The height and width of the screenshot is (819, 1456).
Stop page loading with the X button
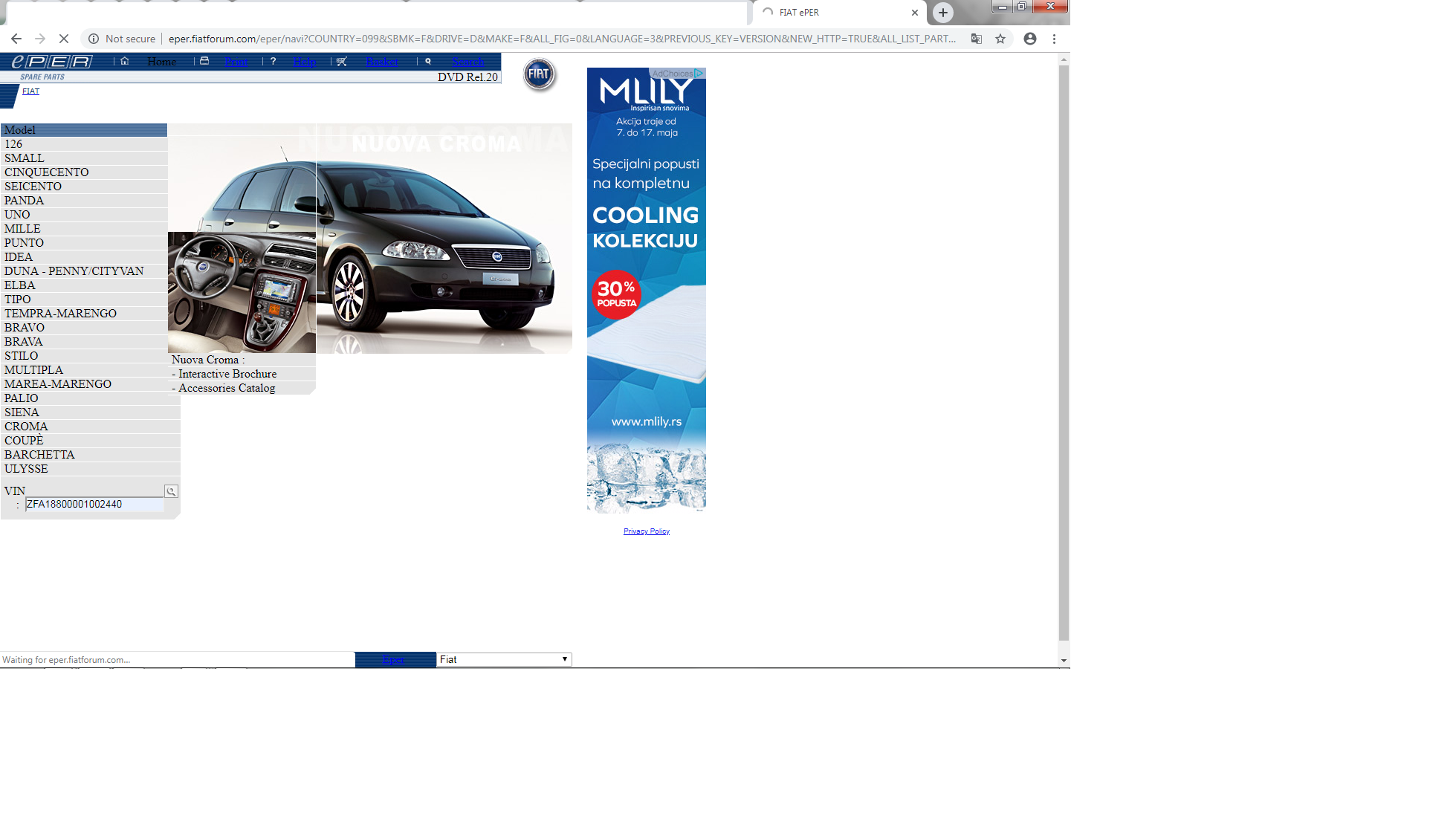(64, 39)
